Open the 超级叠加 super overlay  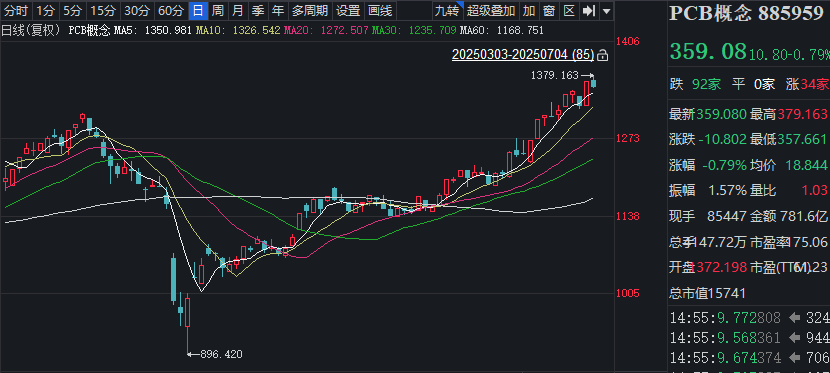click(x=491, y=11)
